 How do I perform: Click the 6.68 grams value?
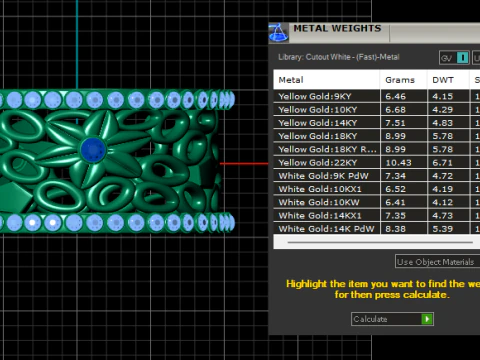[395, 110]
